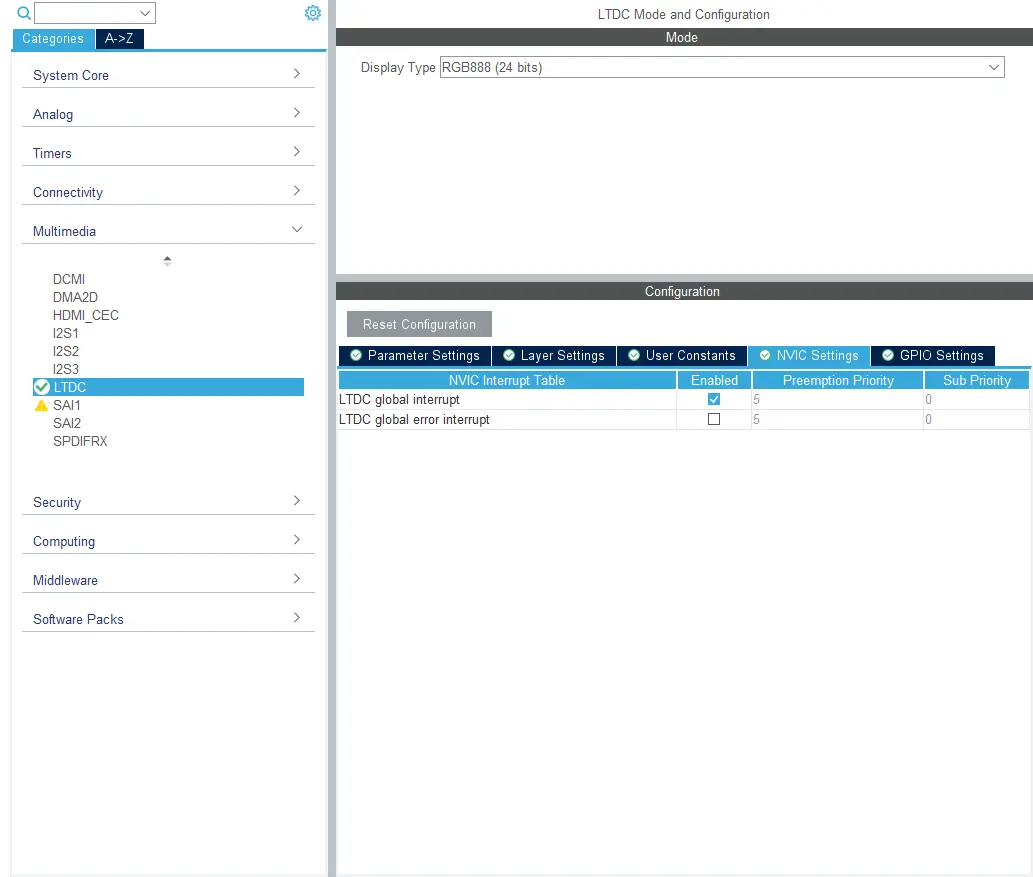
Task: Click the yellow warning icon beside SAI1
Action: [41, 406]
